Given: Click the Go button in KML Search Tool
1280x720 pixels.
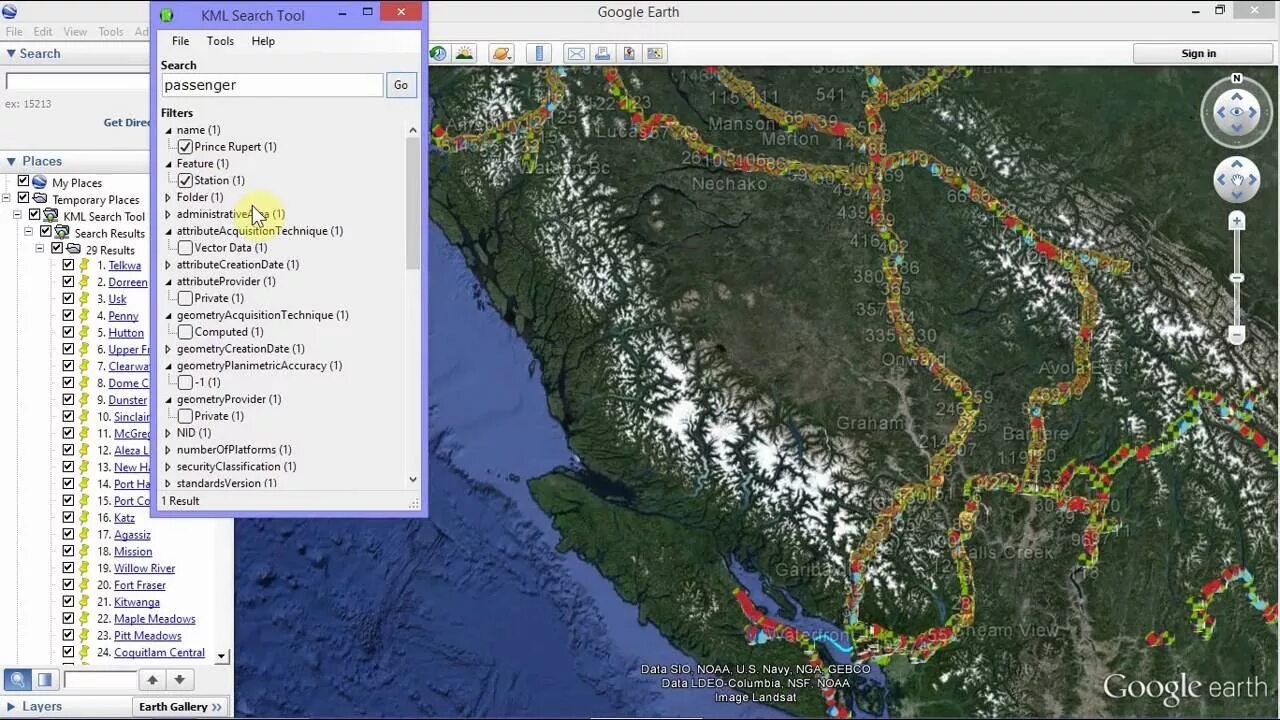Looking at the screenshot, I should tap(400, 85).
